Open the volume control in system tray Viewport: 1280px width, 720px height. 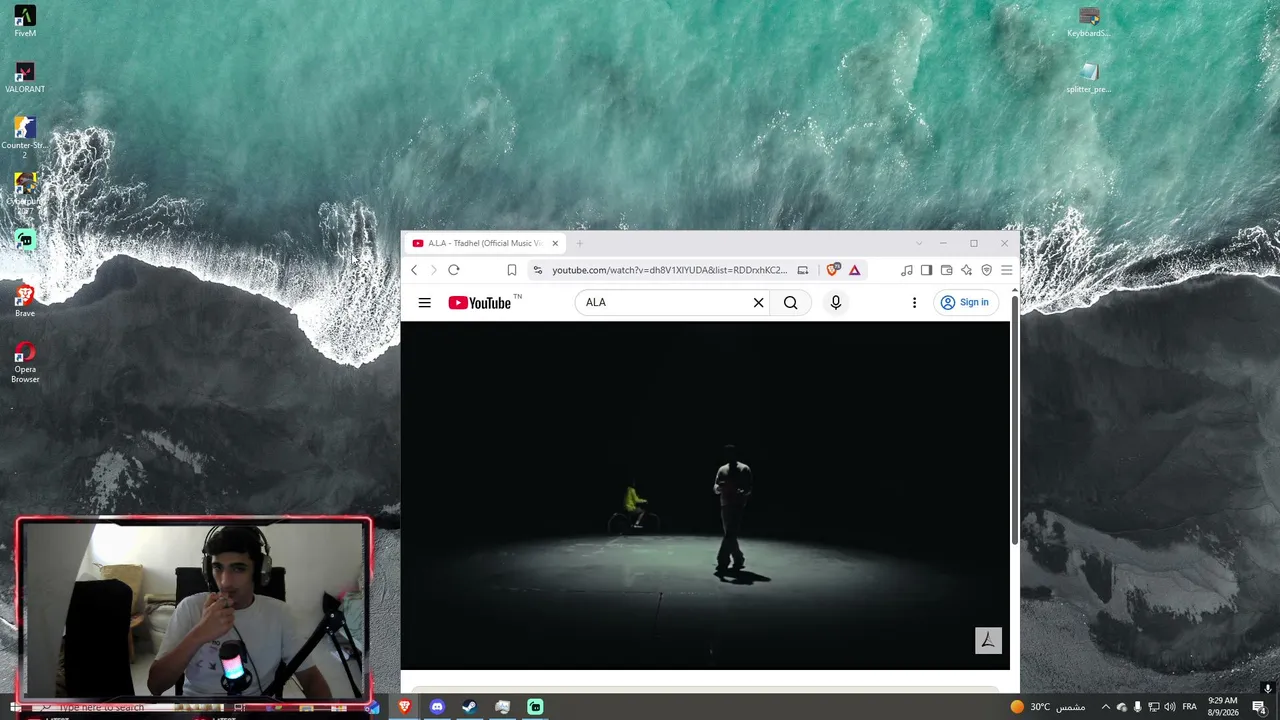[x=1170, y=707]
